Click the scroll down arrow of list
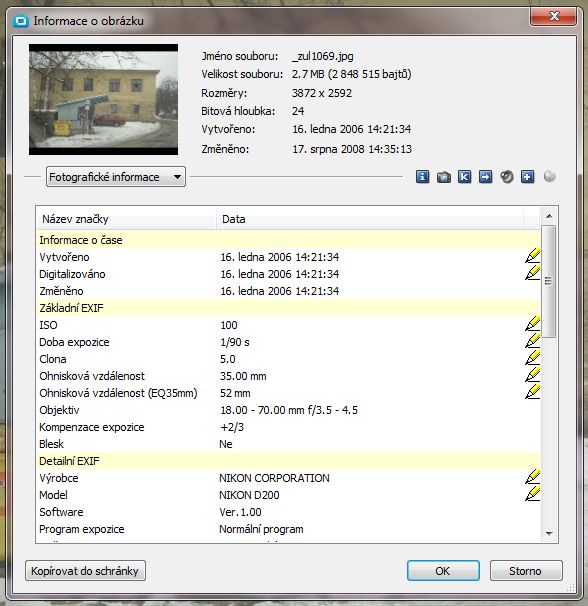Screen dimensions: 588x606 [x=549, y=533]
